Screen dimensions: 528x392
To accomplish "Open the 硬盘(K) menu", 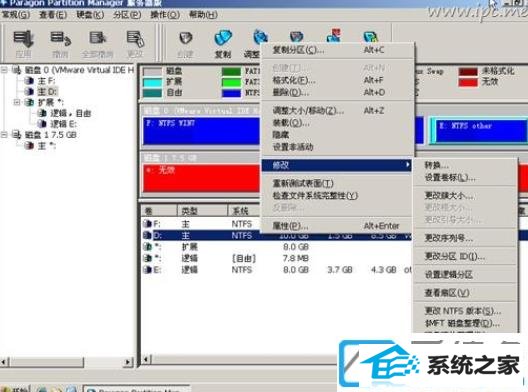I will point(90,15).
